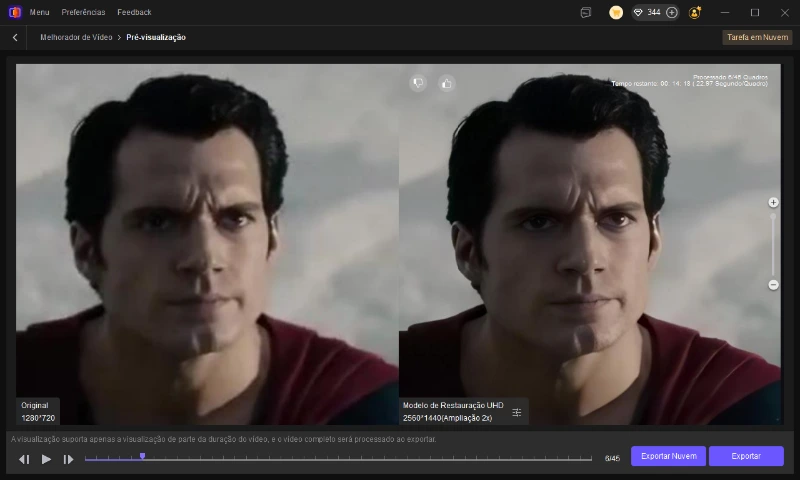Click the Tempo restante status text
Screen dimensions: 800x480
tap(689, 84)
